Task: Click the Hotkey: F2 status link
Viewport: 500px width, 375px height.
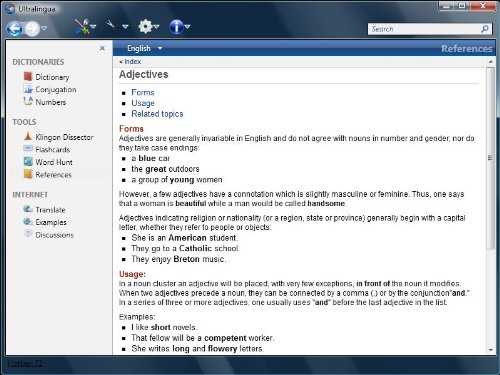Action: [x=25, y=363]
